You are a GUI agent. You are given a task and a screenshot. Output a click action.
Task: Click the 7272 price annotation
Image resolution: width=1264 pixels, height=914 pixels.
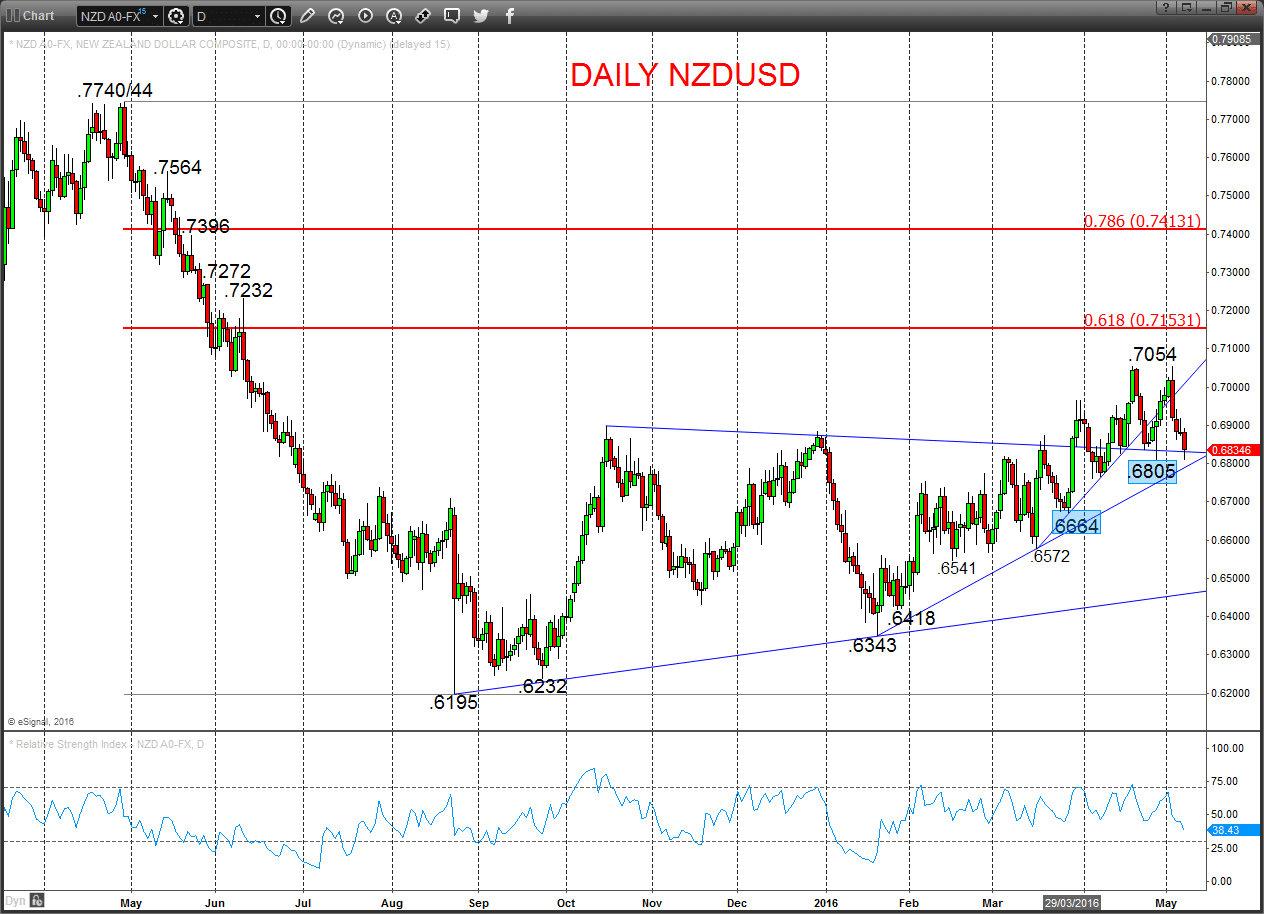click(x=228, y=271)
